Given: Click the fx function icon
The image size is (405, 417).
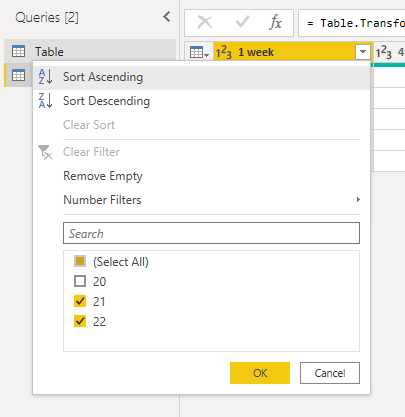Looking at the screenshot, I should (275, 23).
